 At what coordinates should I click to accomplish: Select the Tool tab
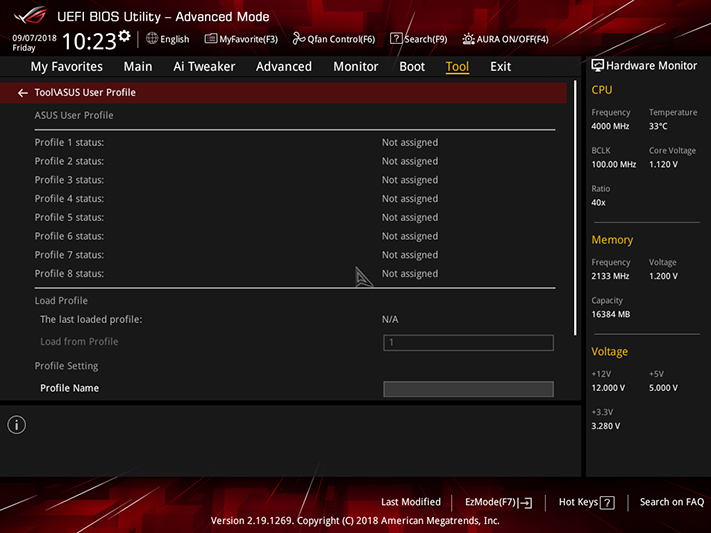coord(457,67)
